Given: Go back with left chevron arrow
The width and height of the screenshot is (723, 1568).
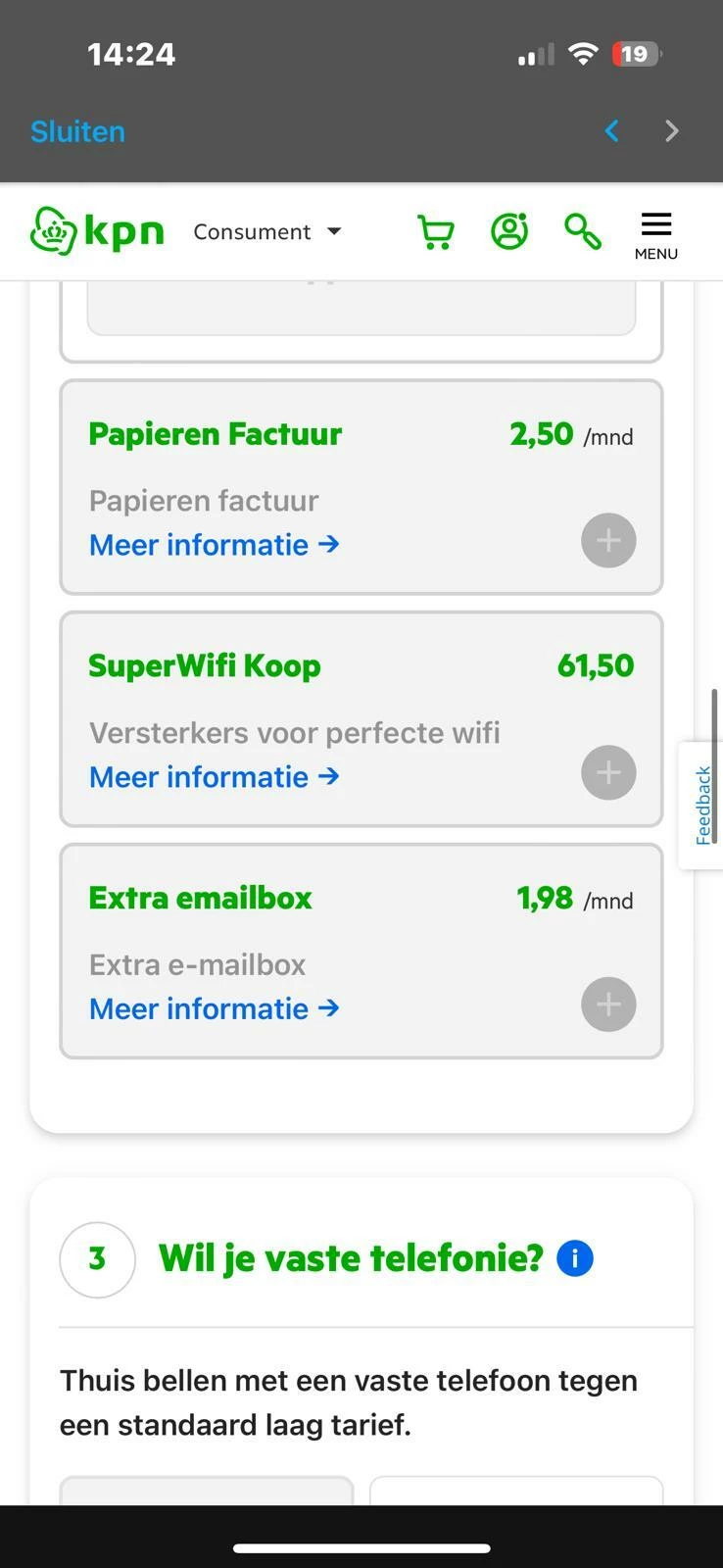Looking at the screenshot, I should [x=612, y=131].
